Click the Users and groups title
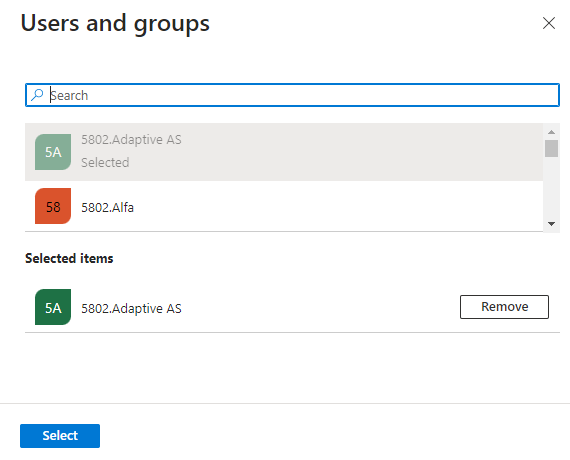The height and width of the screenshot is (460, 570). pos(115,24)
